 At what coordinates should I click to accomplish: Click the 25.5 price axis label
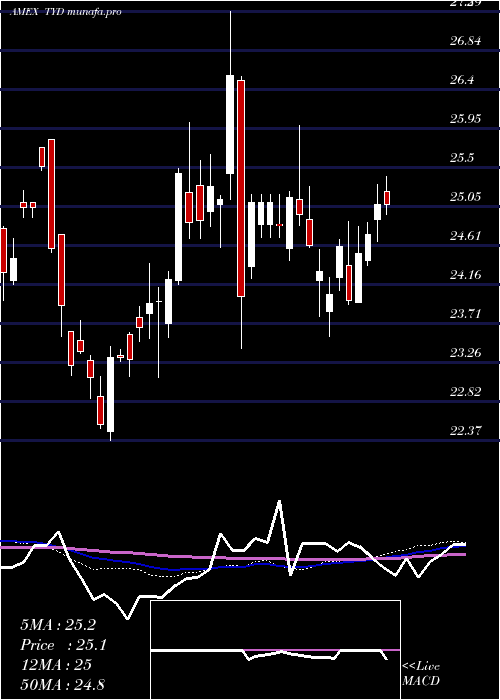click(x=463, y=158)
